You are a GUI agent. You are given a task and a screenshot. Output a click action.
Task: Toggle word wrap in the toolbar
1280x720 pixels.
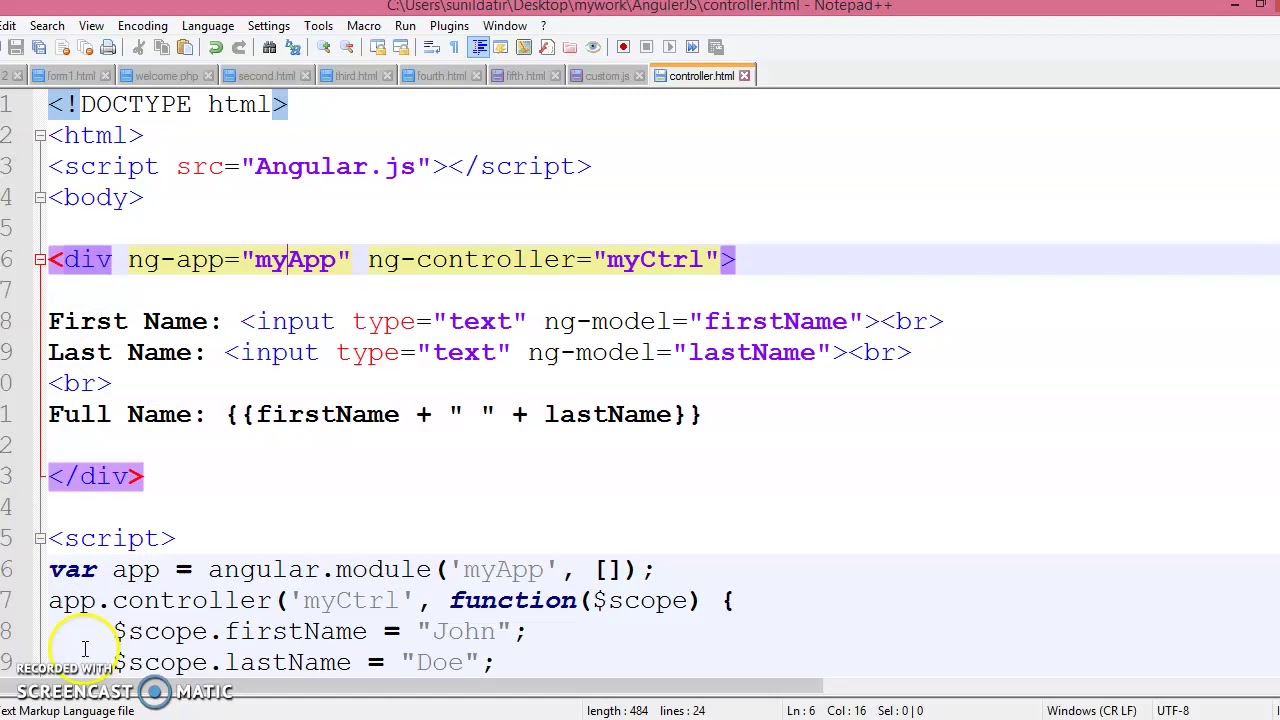(x=431, y=47)
